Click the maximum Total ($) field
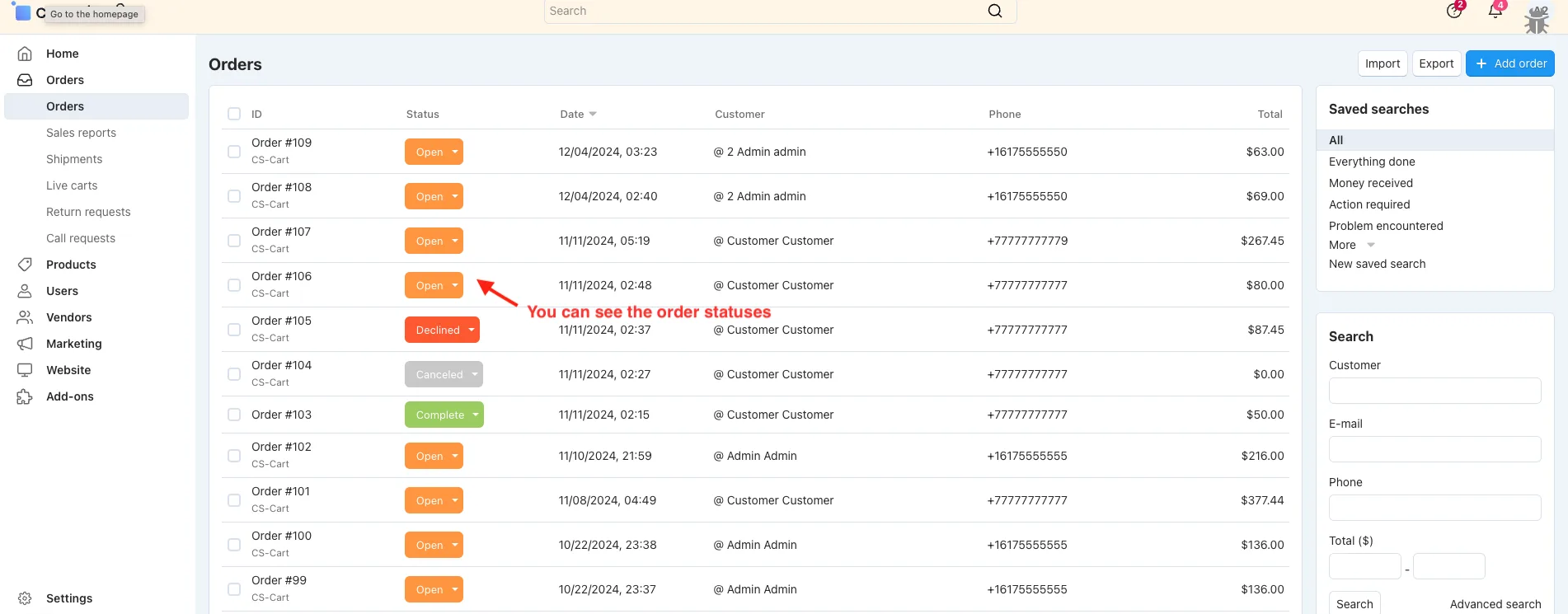This screenshot has height=614, width=1568. pos(1448,566)
